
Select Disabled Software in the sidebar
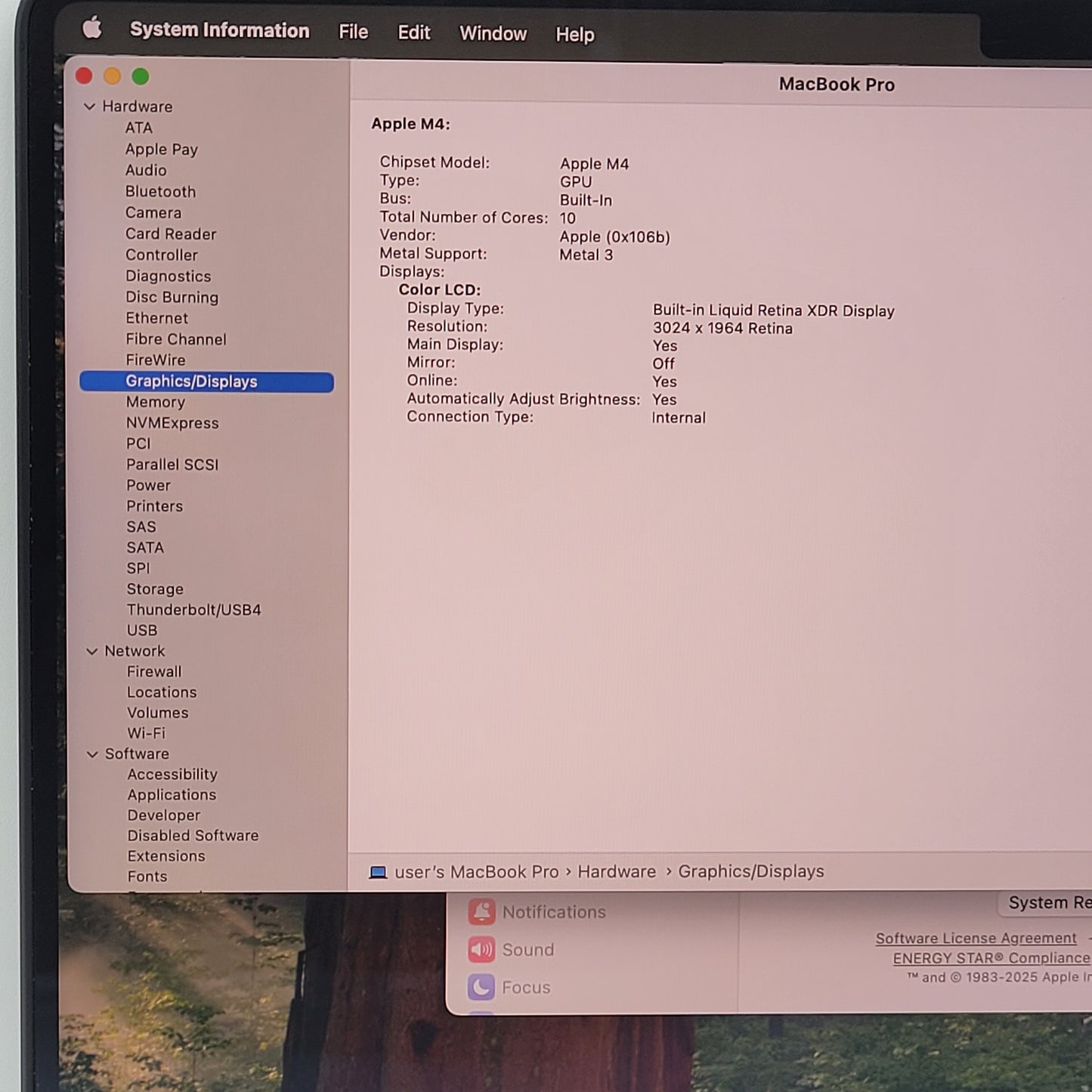(193, 836)
